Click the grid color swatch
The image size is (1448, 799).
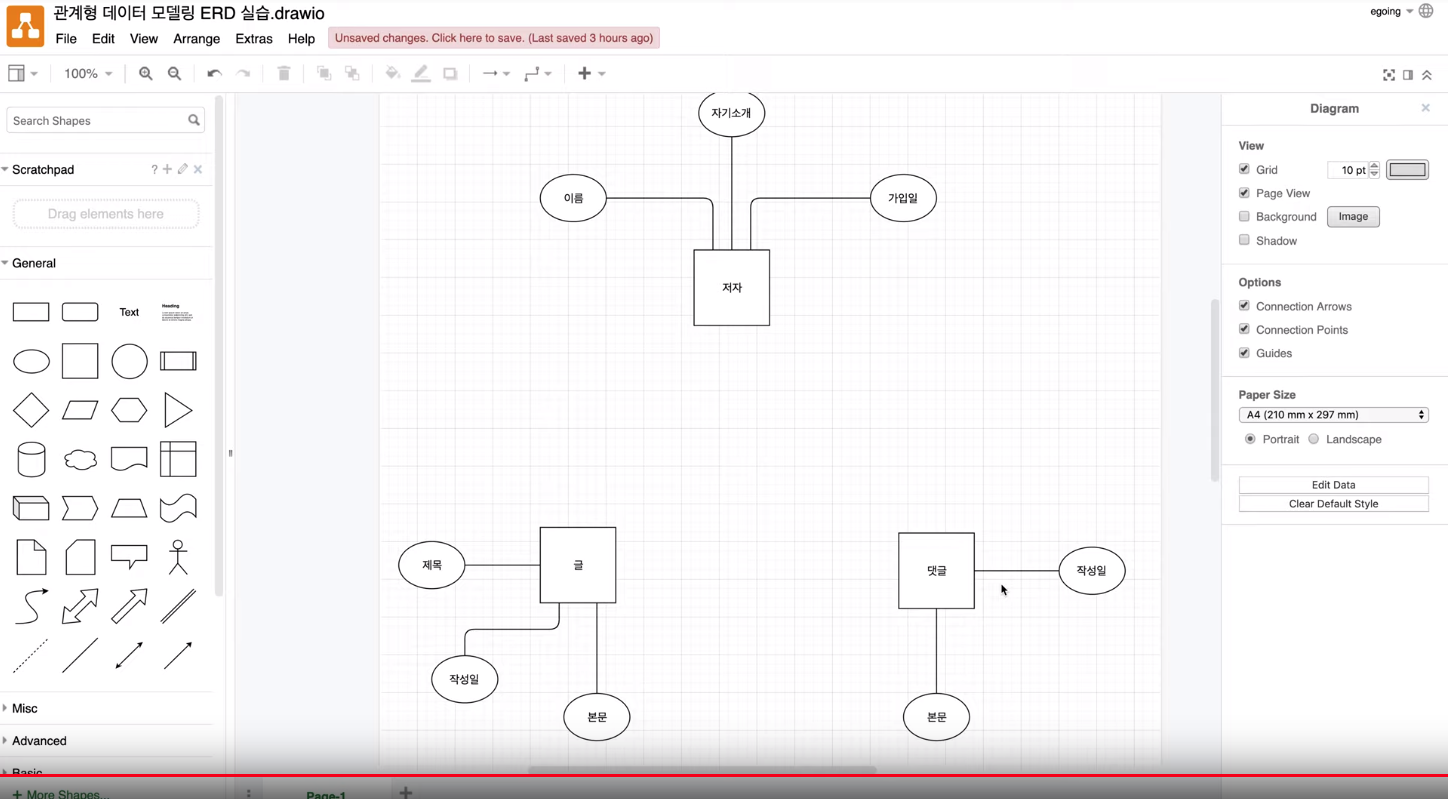(x=1407, y=170)
